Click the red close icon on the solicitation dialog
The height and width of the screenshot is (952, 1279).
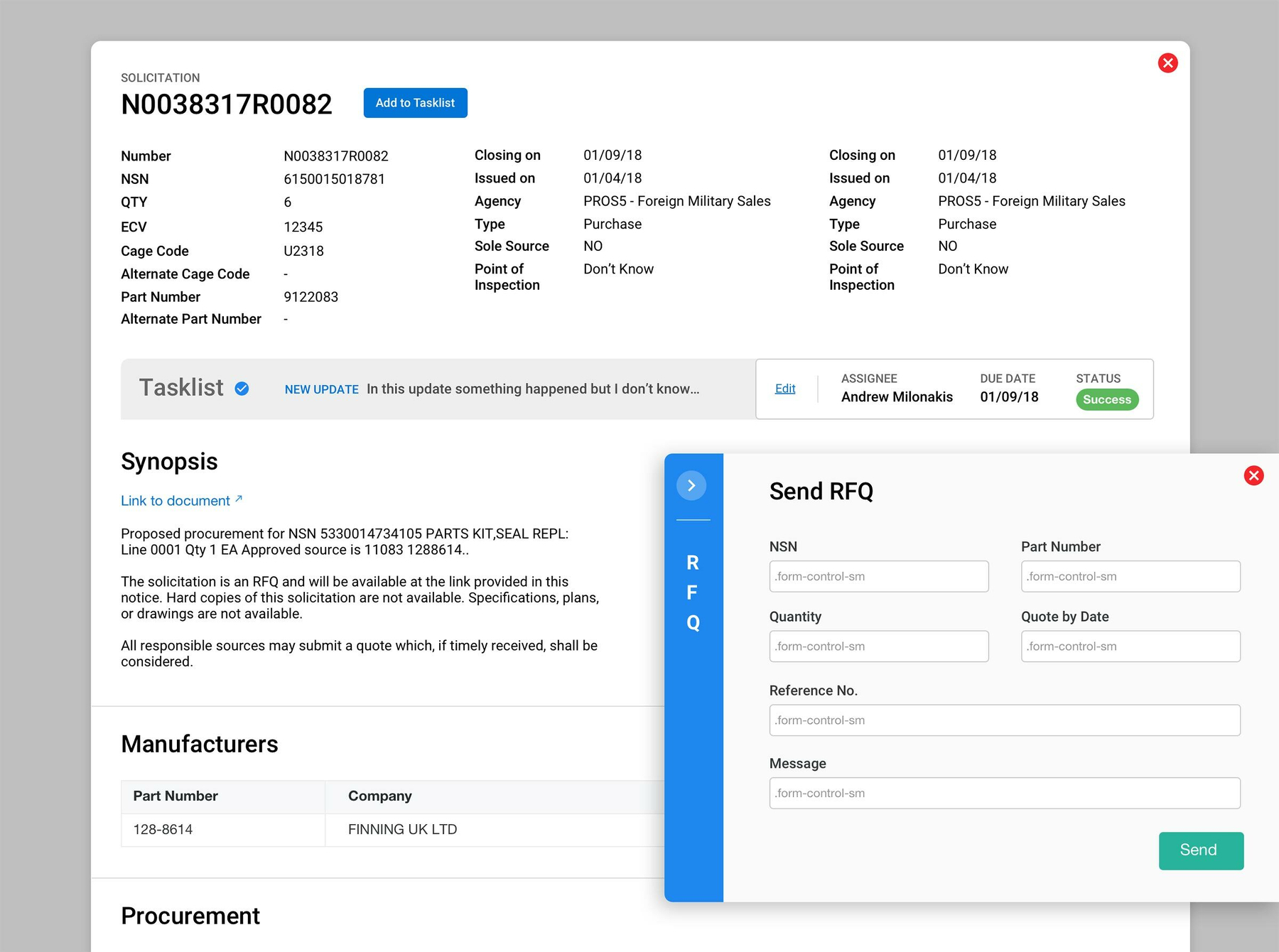point(1168,63)
